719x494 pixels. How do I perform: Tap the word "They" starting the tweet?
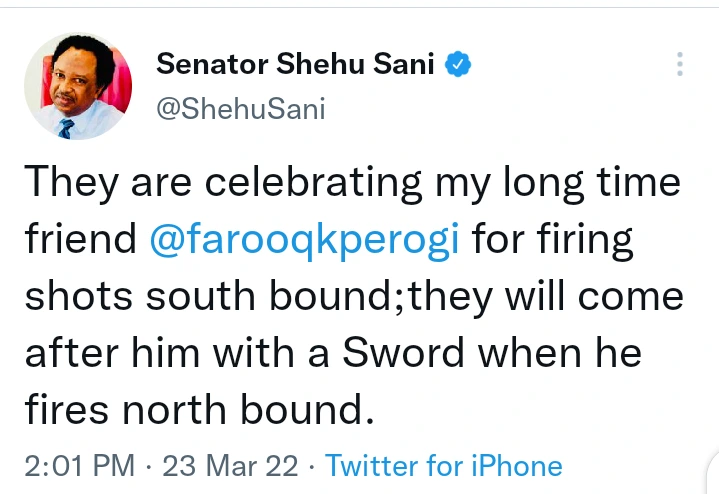[x=62, y=184]
